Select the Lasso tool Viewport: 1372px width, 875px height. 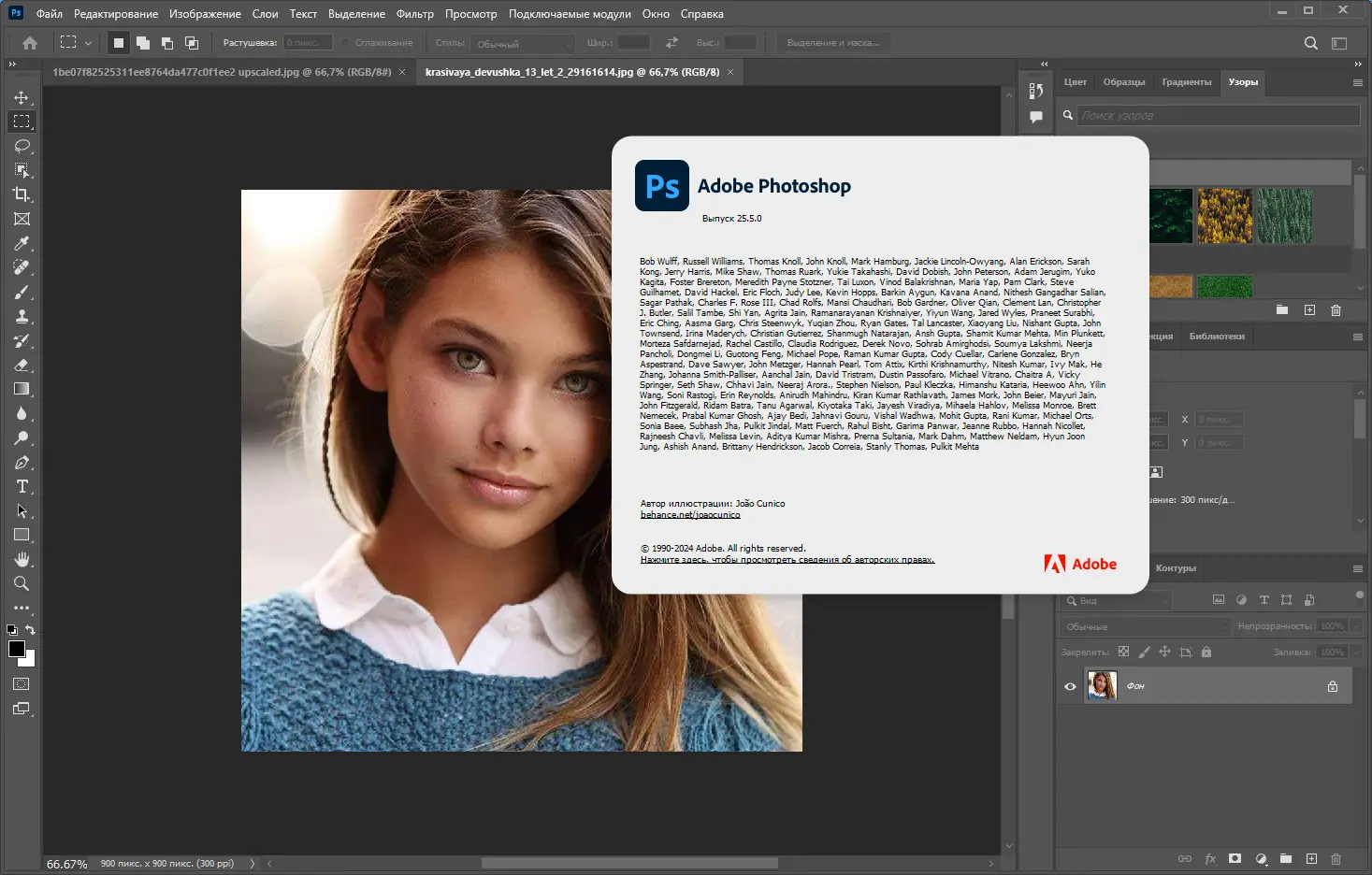pyautogui.click(x=22, y=146)
